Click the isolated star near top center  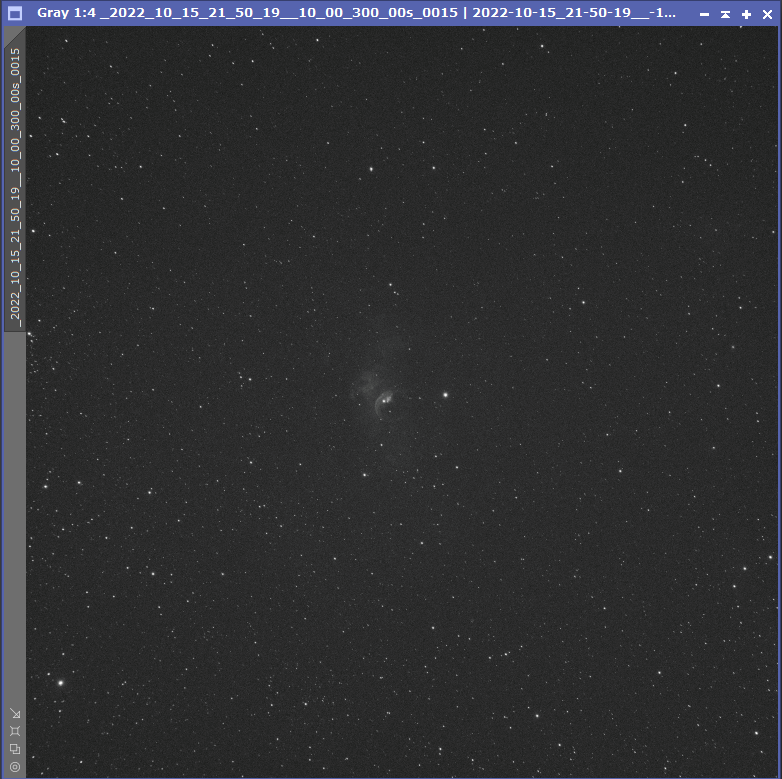point(371,168)
